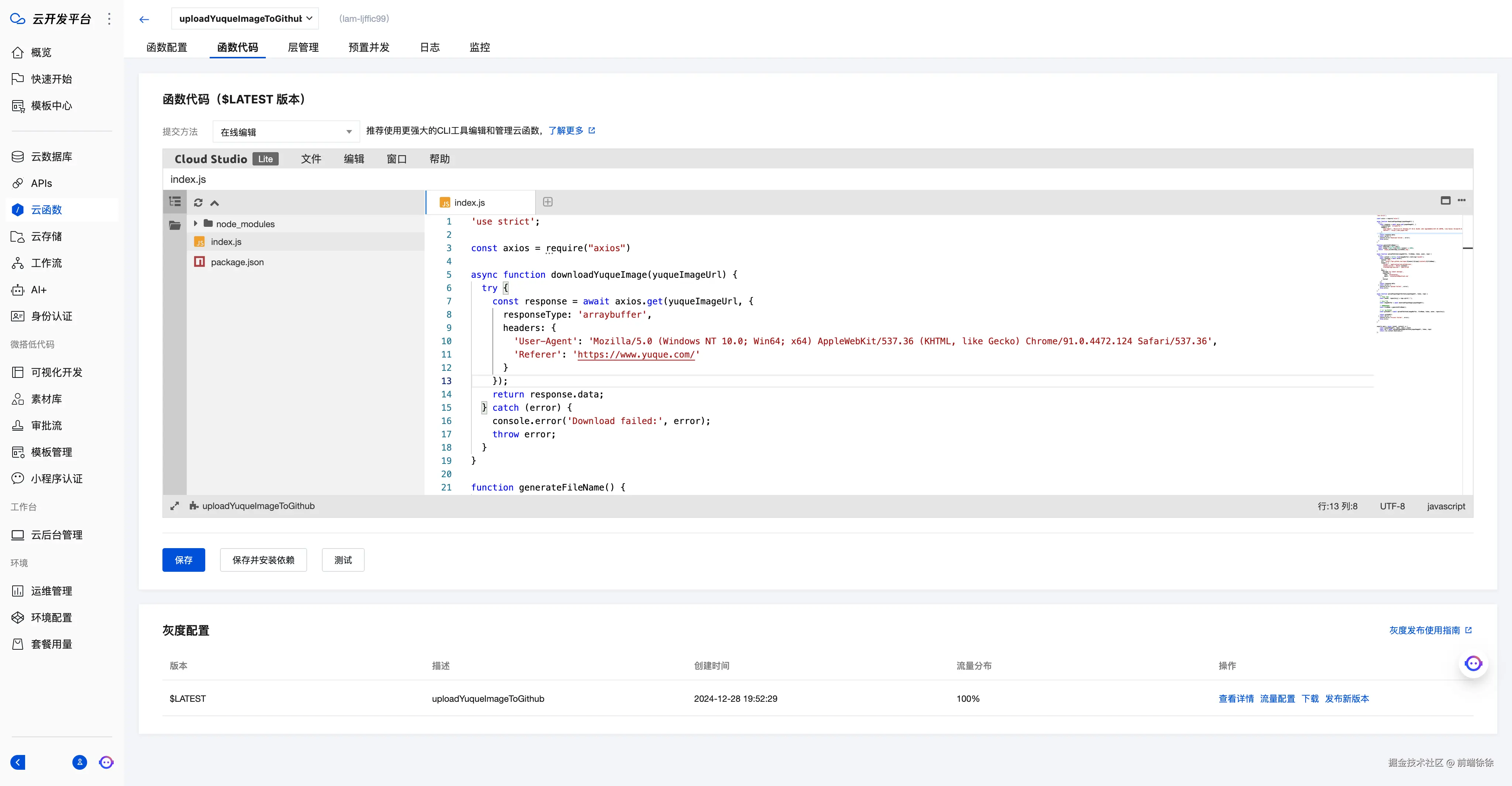Click the blue 保存 button
Viewport: 1512px width, 786px height.
183,560
